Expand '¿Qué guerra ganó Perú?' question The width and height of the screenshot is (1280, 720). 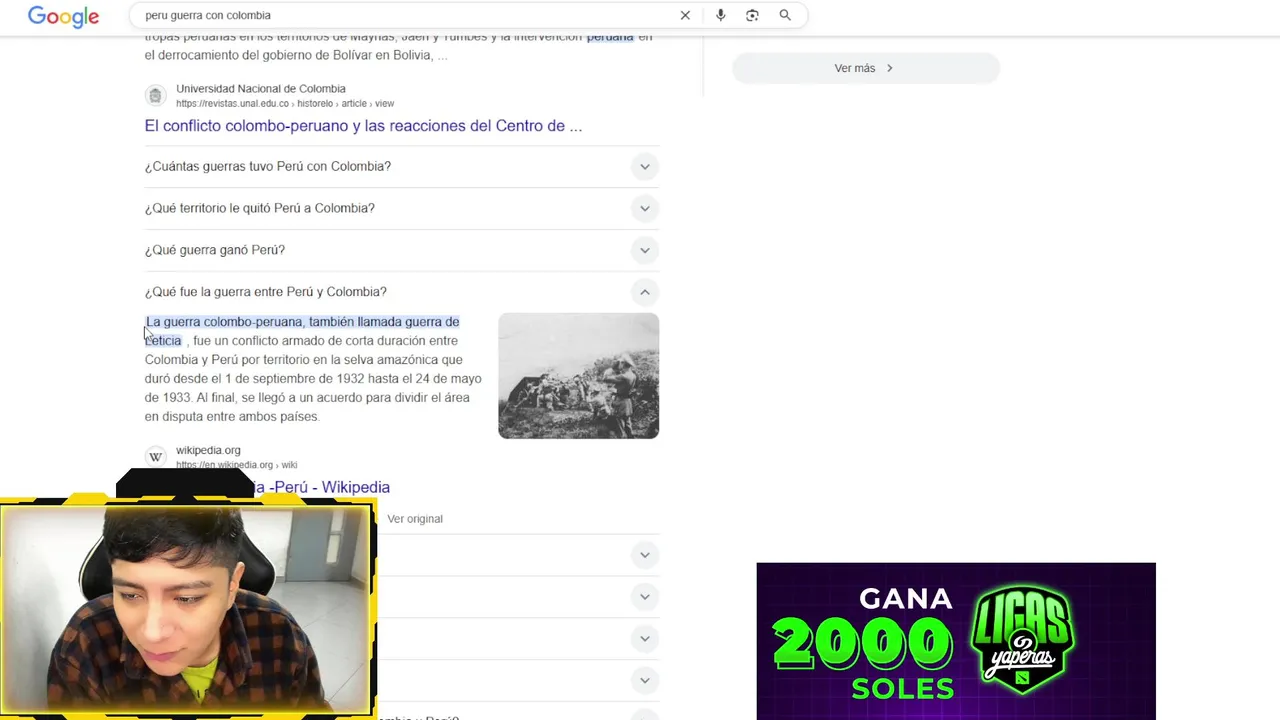click(401, 250)
